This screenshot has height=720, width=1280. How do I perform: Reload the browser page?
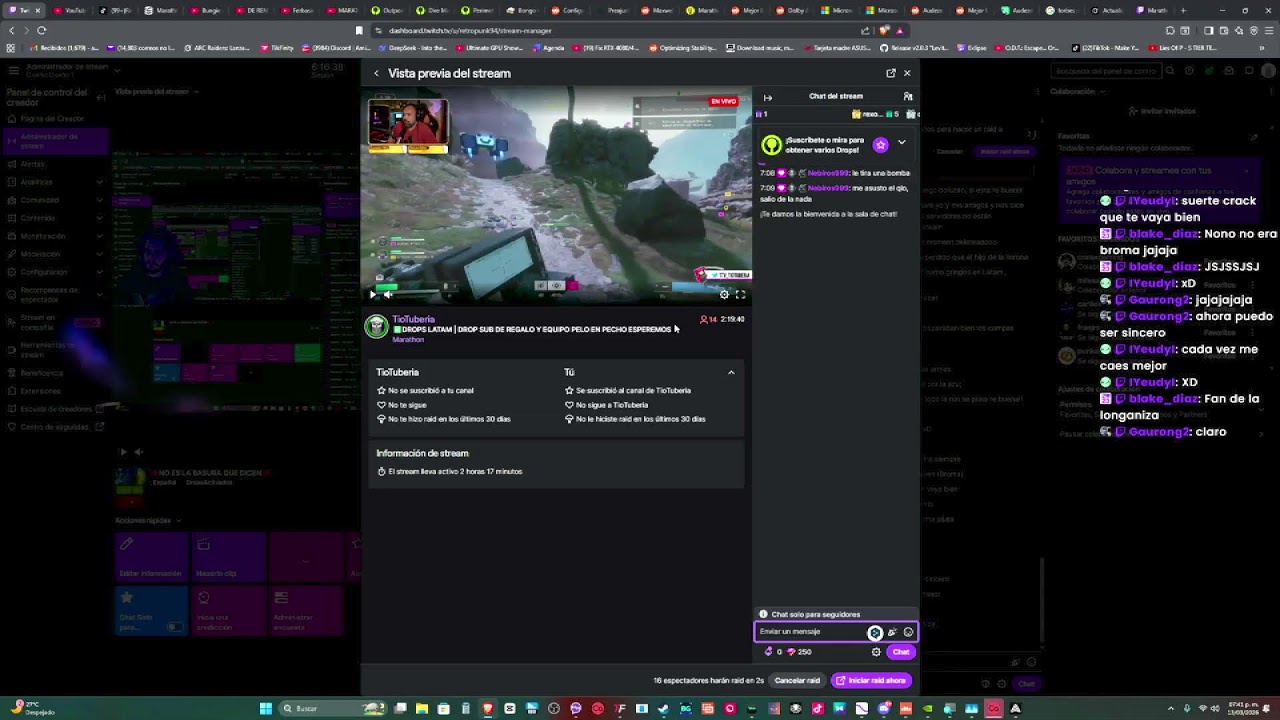(x=41, y=30)
